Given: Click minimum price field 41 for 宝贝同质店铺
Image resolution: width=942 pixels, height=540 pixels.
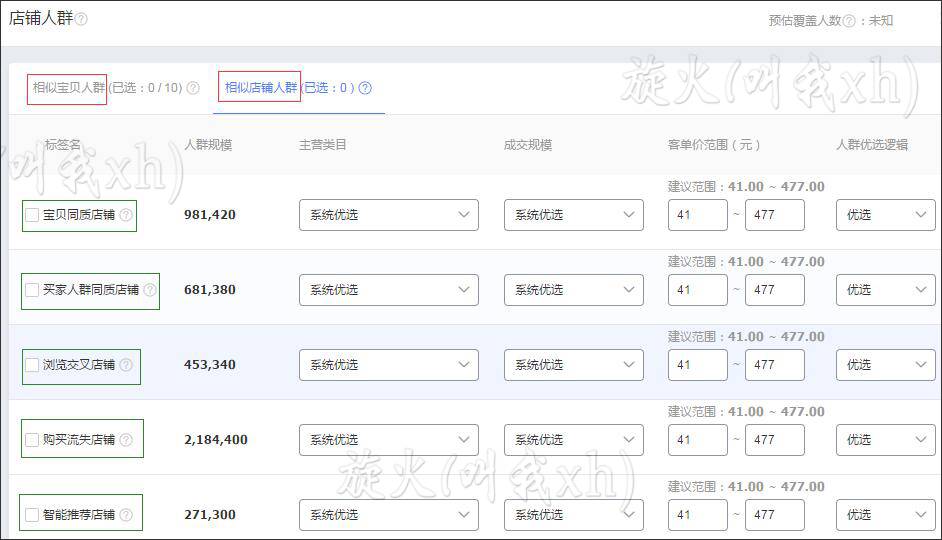Looking at the screenshot, I should coord(697,215).
